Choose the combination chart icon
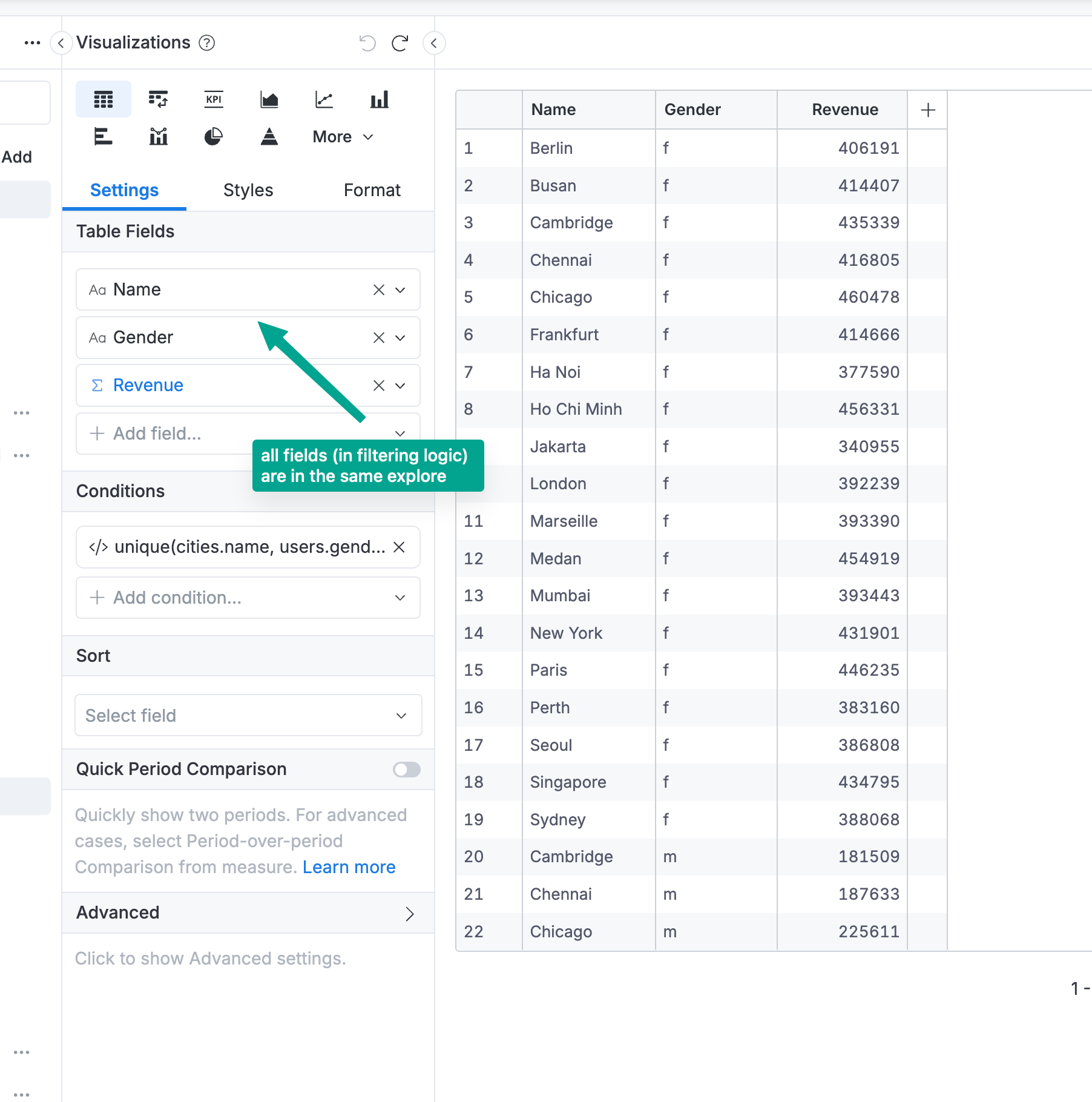 tap(158, 137)
